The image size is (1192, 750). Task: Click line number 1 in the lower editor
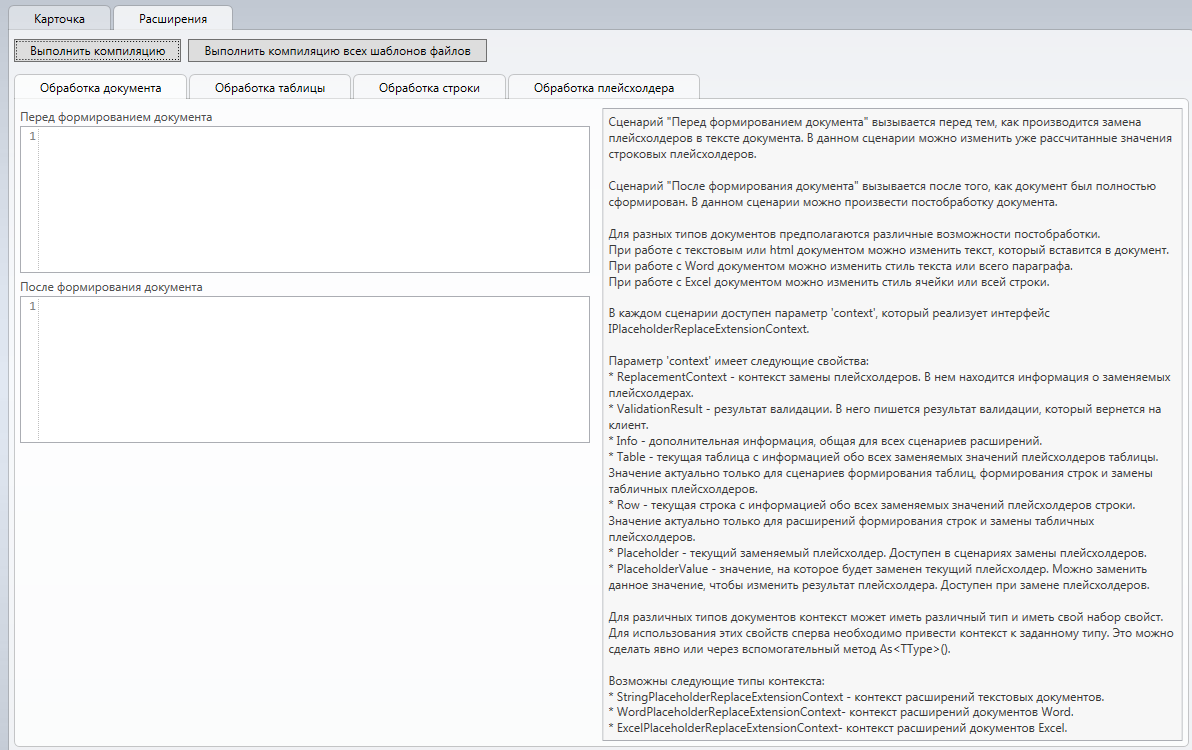pyautogui.click(x=32, y=306)
